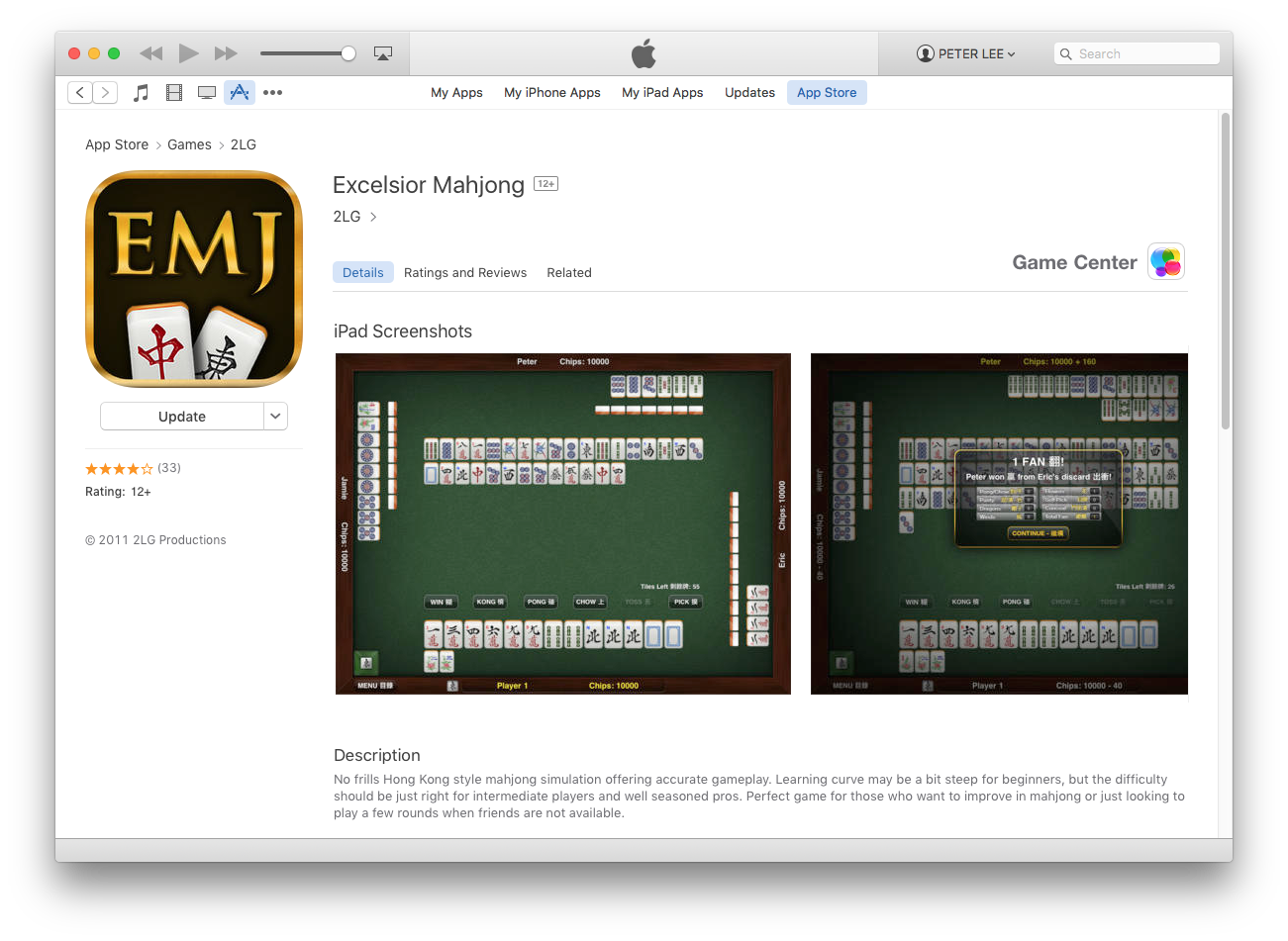Image resolution: width=1288 pixels, height=941 pixels.
Task: Select the Details tab
Action: click(x=363, y=272)
